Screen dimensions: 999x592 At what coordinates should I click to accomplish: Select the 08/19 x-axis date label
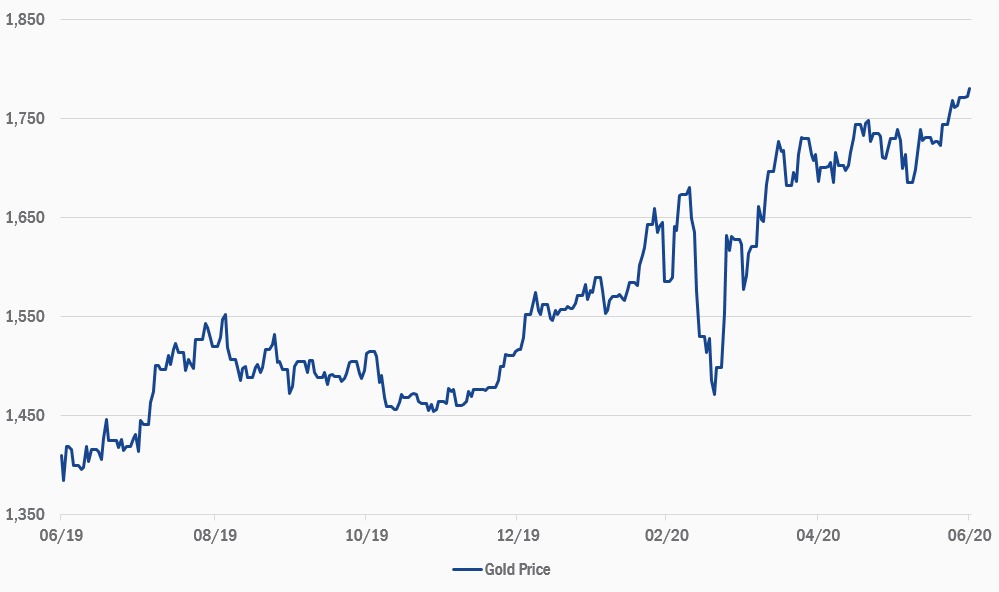click(x=213, y=536)
